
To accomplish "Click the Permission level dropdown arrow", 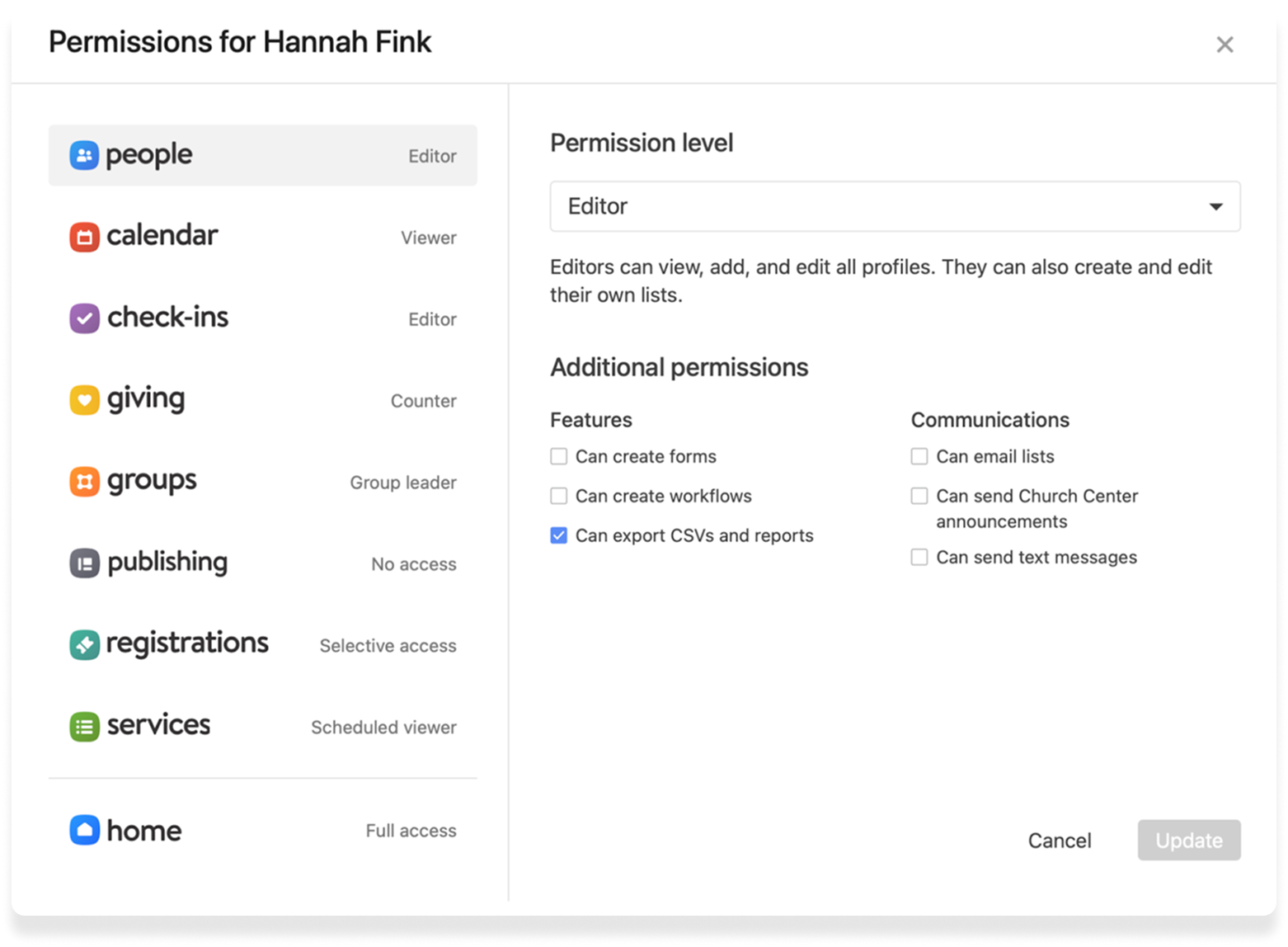I will (x=1215, y=206).
